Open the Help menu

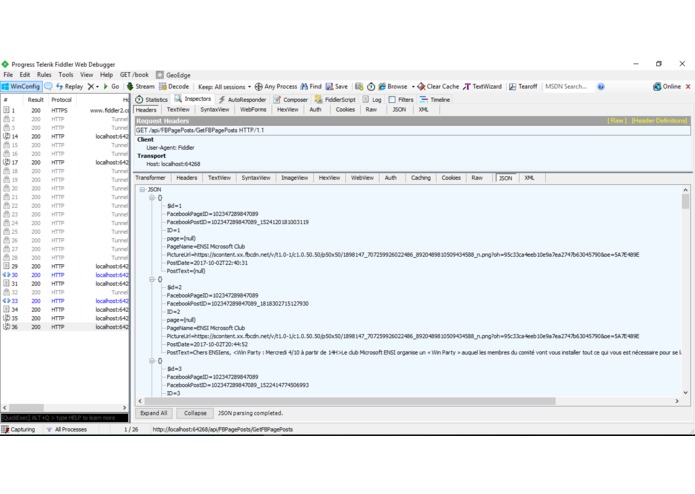pyautogui.click(x=106, y=75)
